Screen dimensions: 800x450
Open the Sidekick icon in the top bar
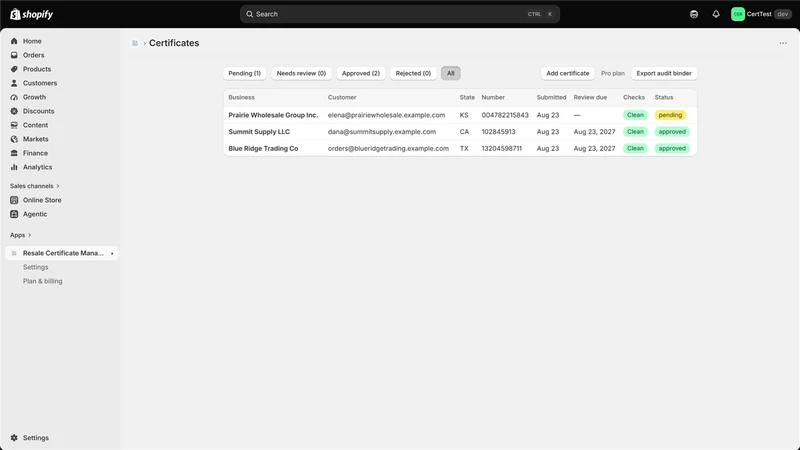tap(694, 14)
